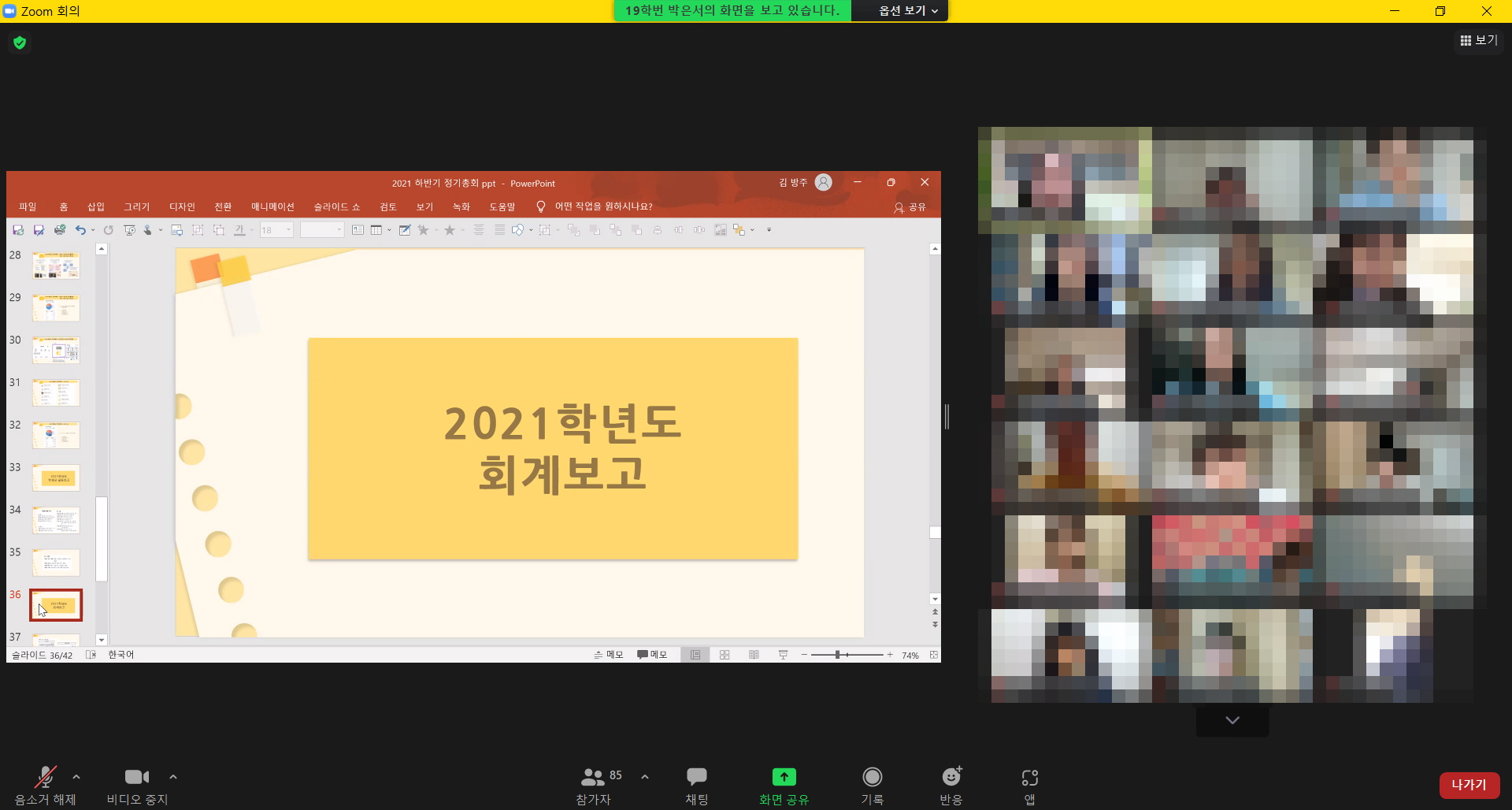Click the 보기 grid view icon
The height and width of the screenshot is (810, 1512).
coord(1478,40)
